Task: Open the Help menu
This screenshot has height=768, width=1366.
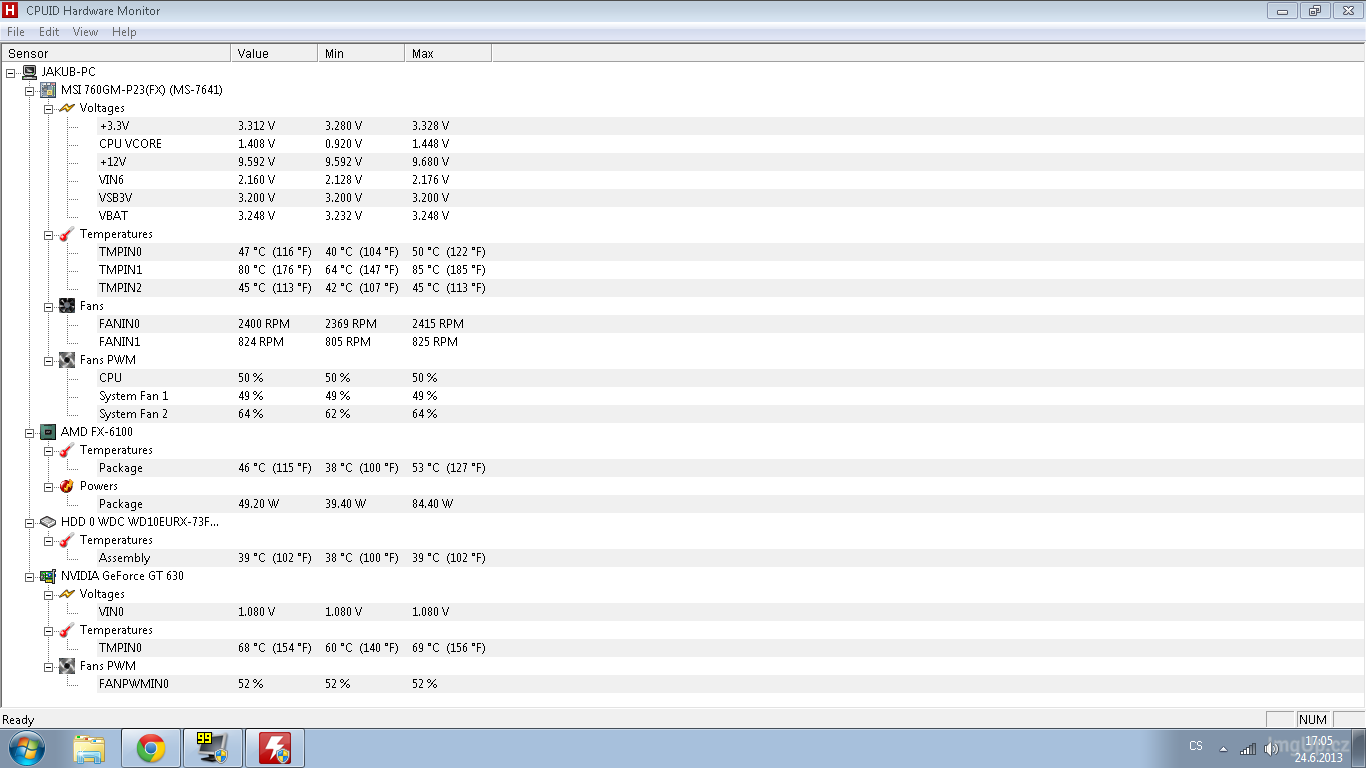Action: [124, 32]
